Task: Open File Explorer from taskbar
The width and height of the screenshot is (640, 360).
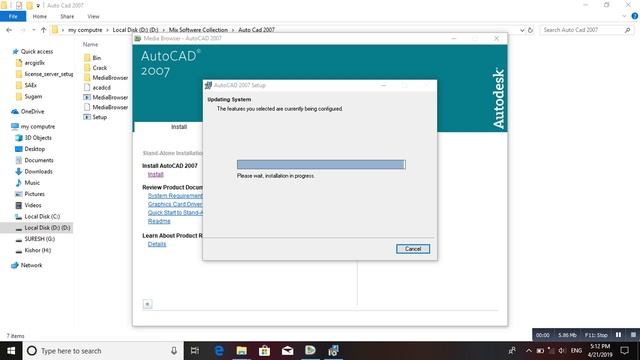Action: coord(242,351)
